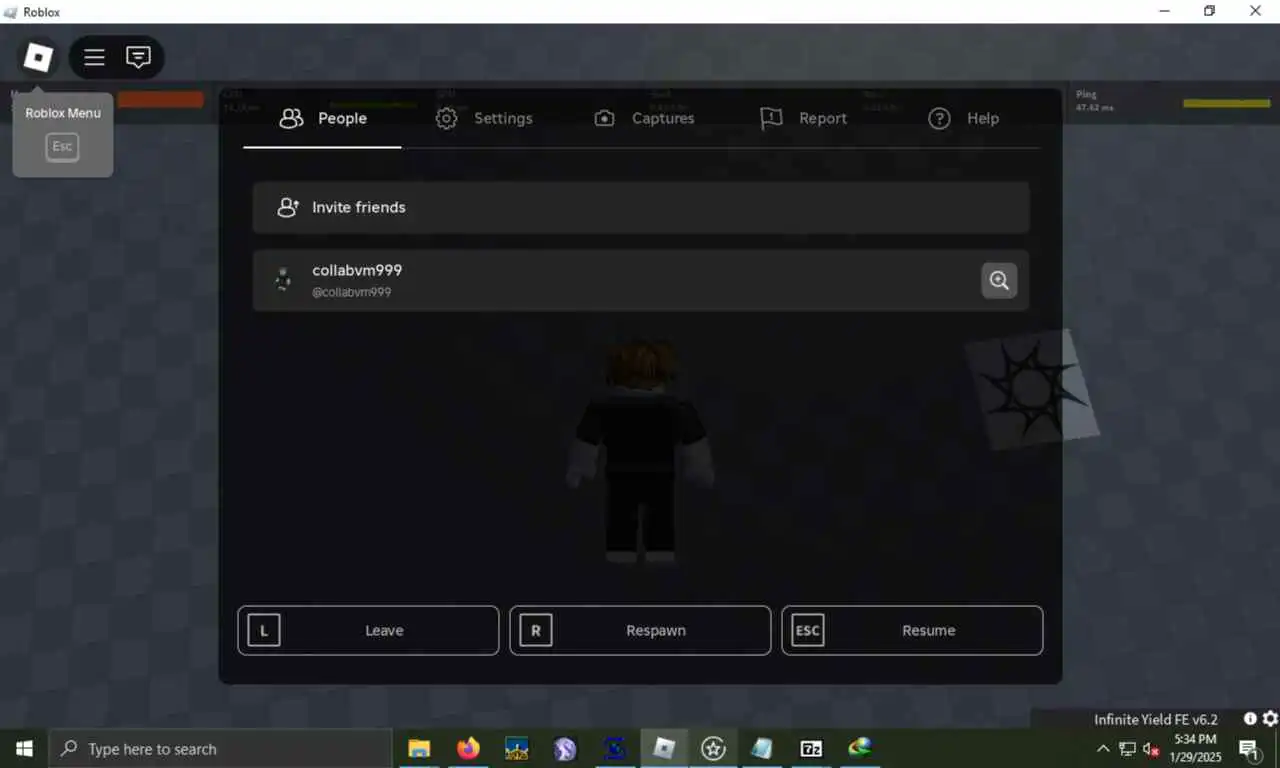Open the circled star taskbar icon

tap(713, 748)
